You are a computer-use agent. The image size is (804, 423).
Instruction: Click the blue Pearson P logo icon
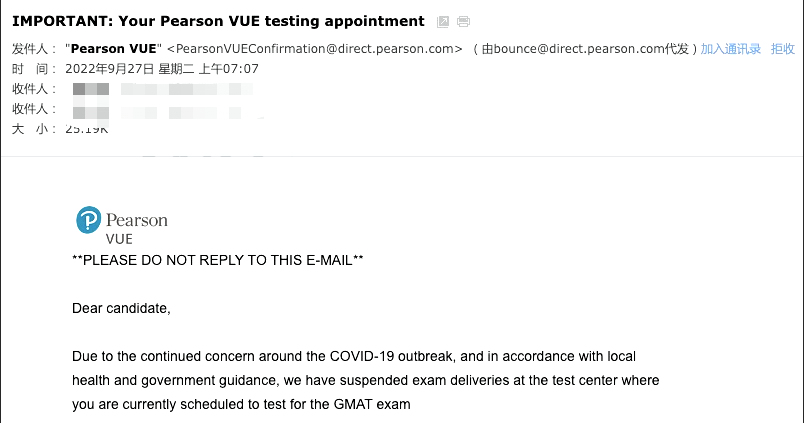tap(89, 220)
